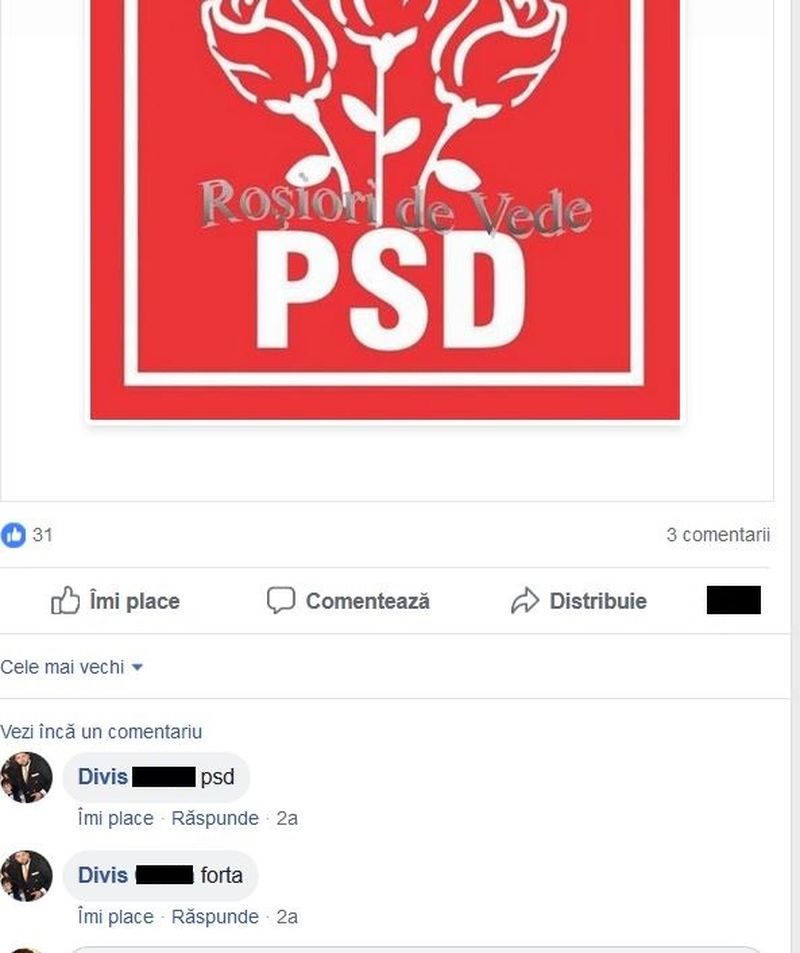Click the Comentează speech bubble icon
800x953 pixels.
pos(281,600)
